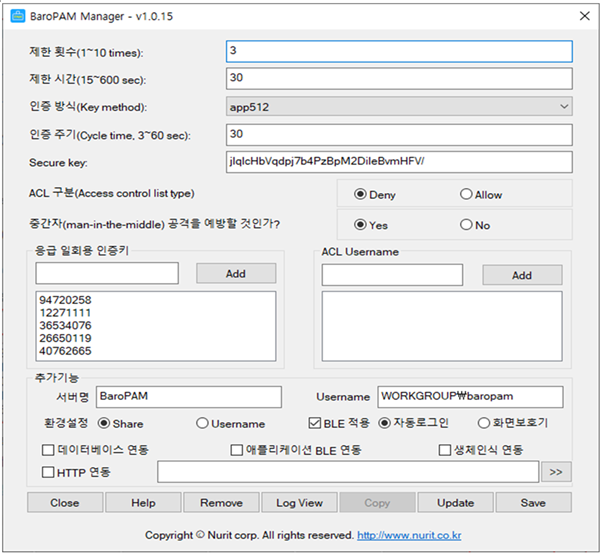
Task: Click the grayed Copy button
Action: [x=377, y=503]
